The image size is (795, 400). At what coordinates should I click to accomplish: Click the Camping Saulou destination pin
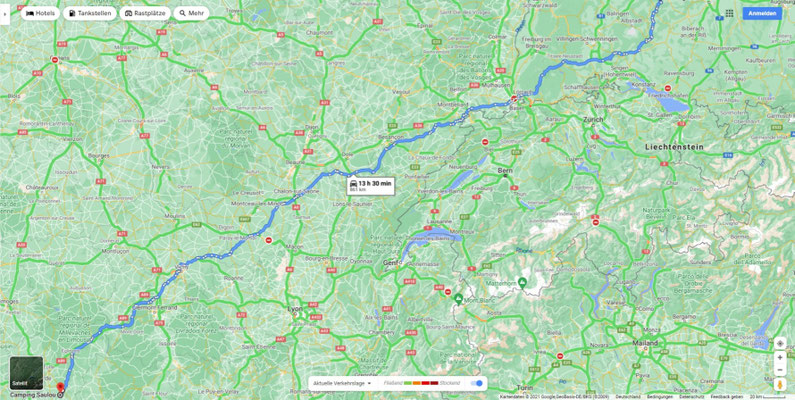click(x=60, y=387)
